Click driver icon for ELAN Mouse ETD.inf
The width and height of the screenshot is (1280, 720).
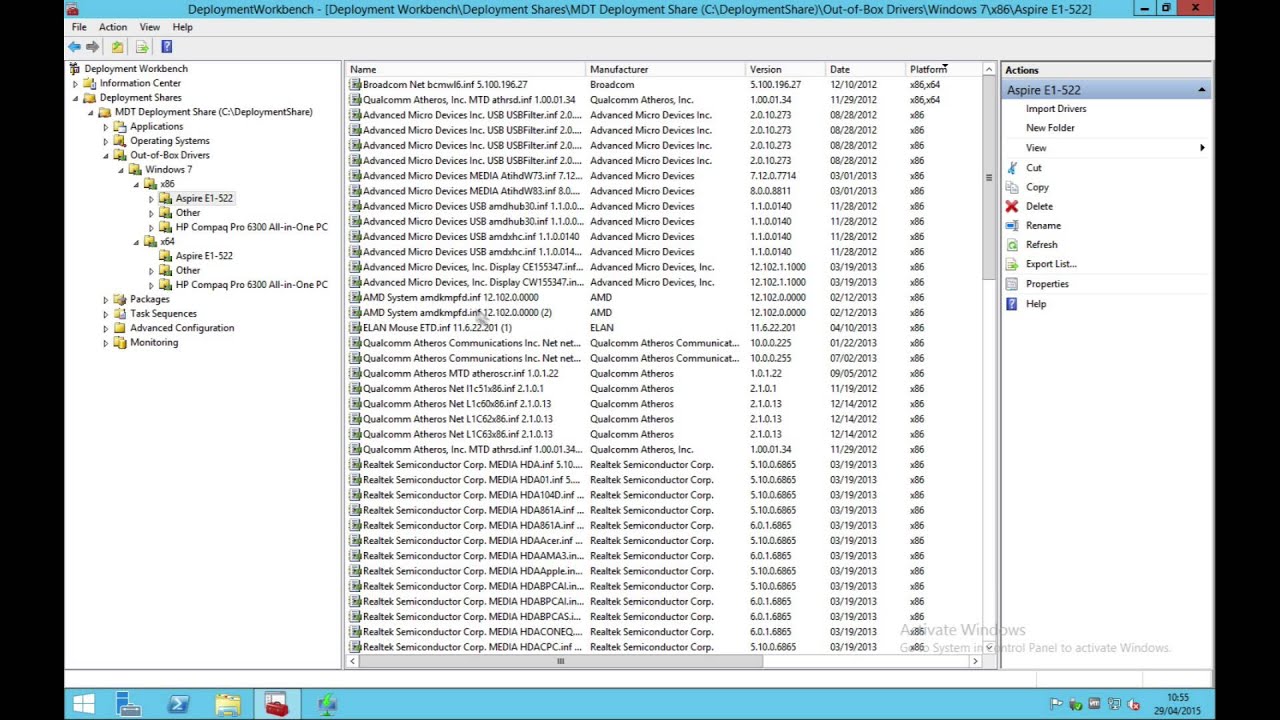355,328
